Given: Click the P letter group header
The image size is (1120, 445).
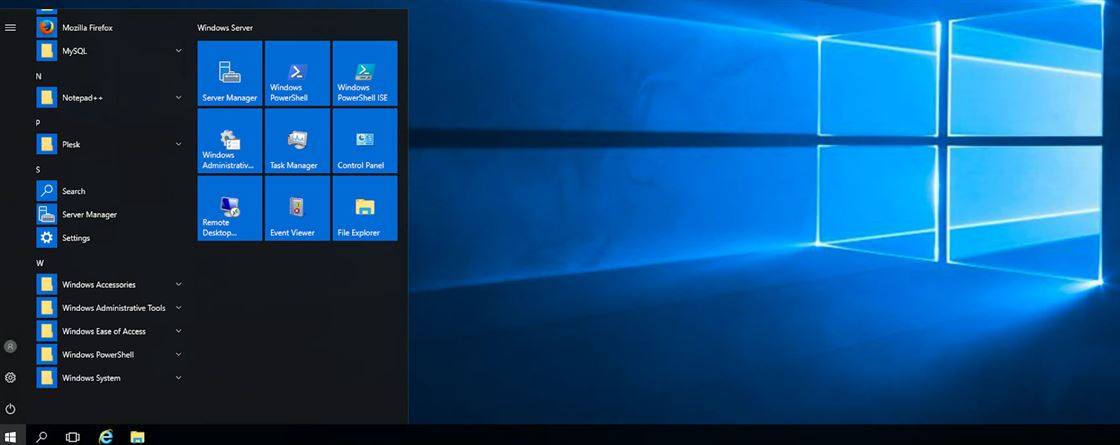Looking at the screenshot, I should pyautogui.click(x=38, y=123).
